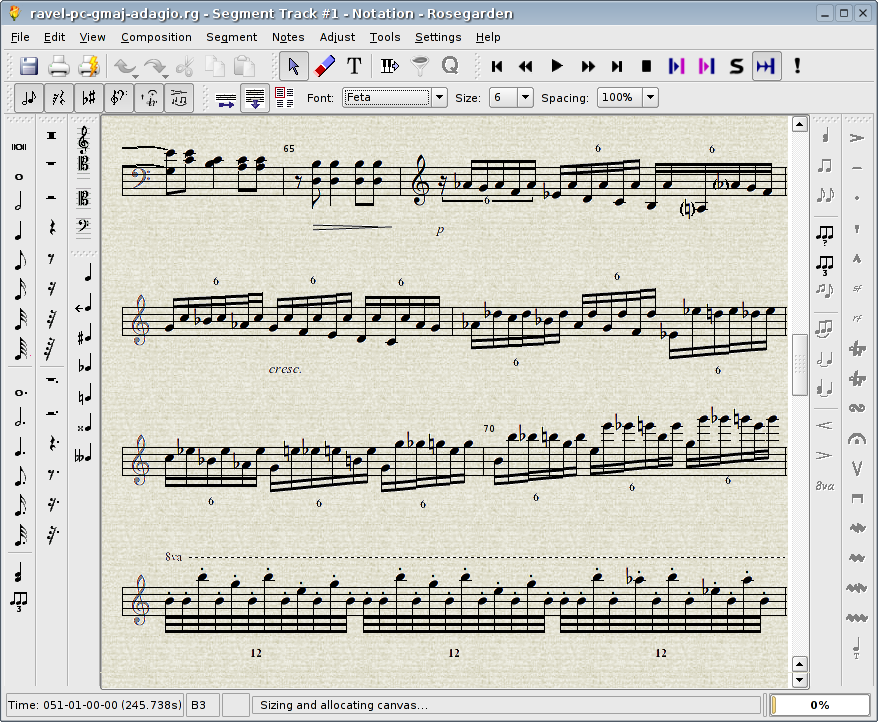Click the fermata mark icon

(x=857, y=439)
